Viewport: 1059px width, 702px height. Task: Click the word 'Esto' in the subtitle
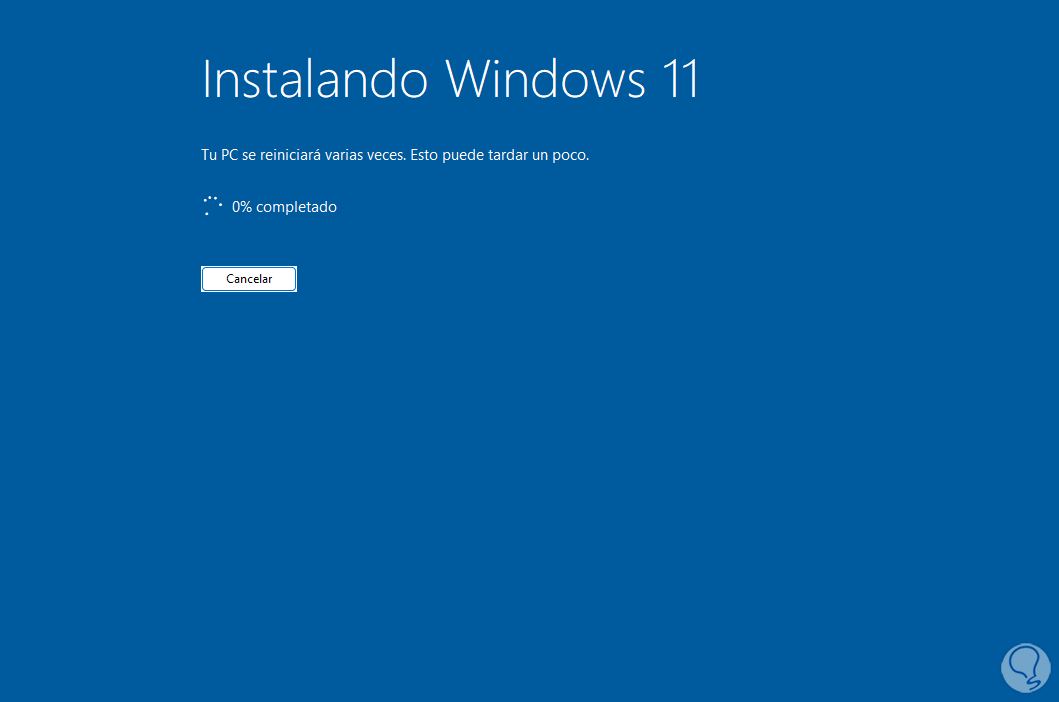(424, 155)
